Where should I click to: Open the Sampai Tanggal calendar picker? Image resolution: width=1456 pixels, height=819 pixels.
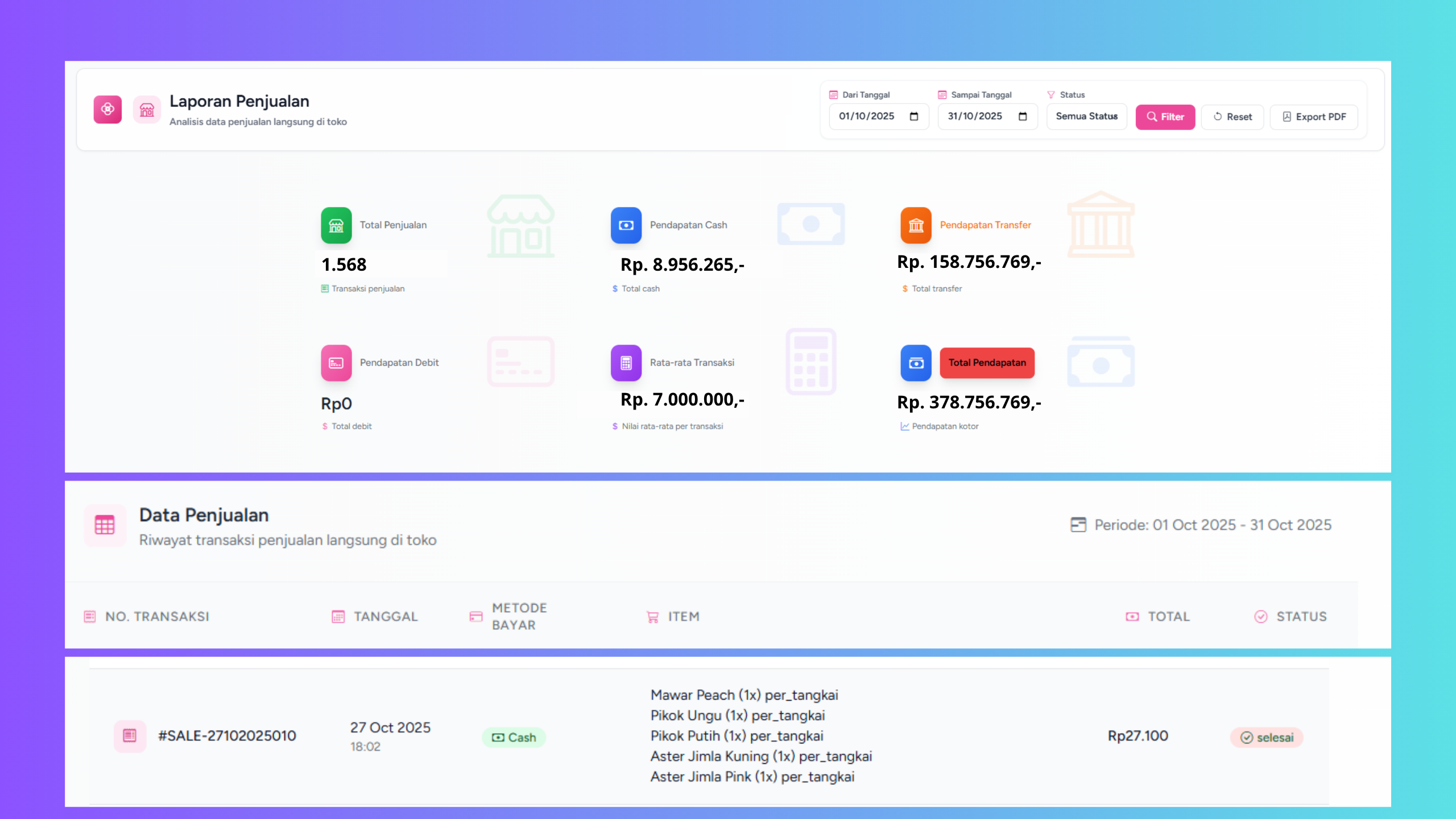point(1023,117)
